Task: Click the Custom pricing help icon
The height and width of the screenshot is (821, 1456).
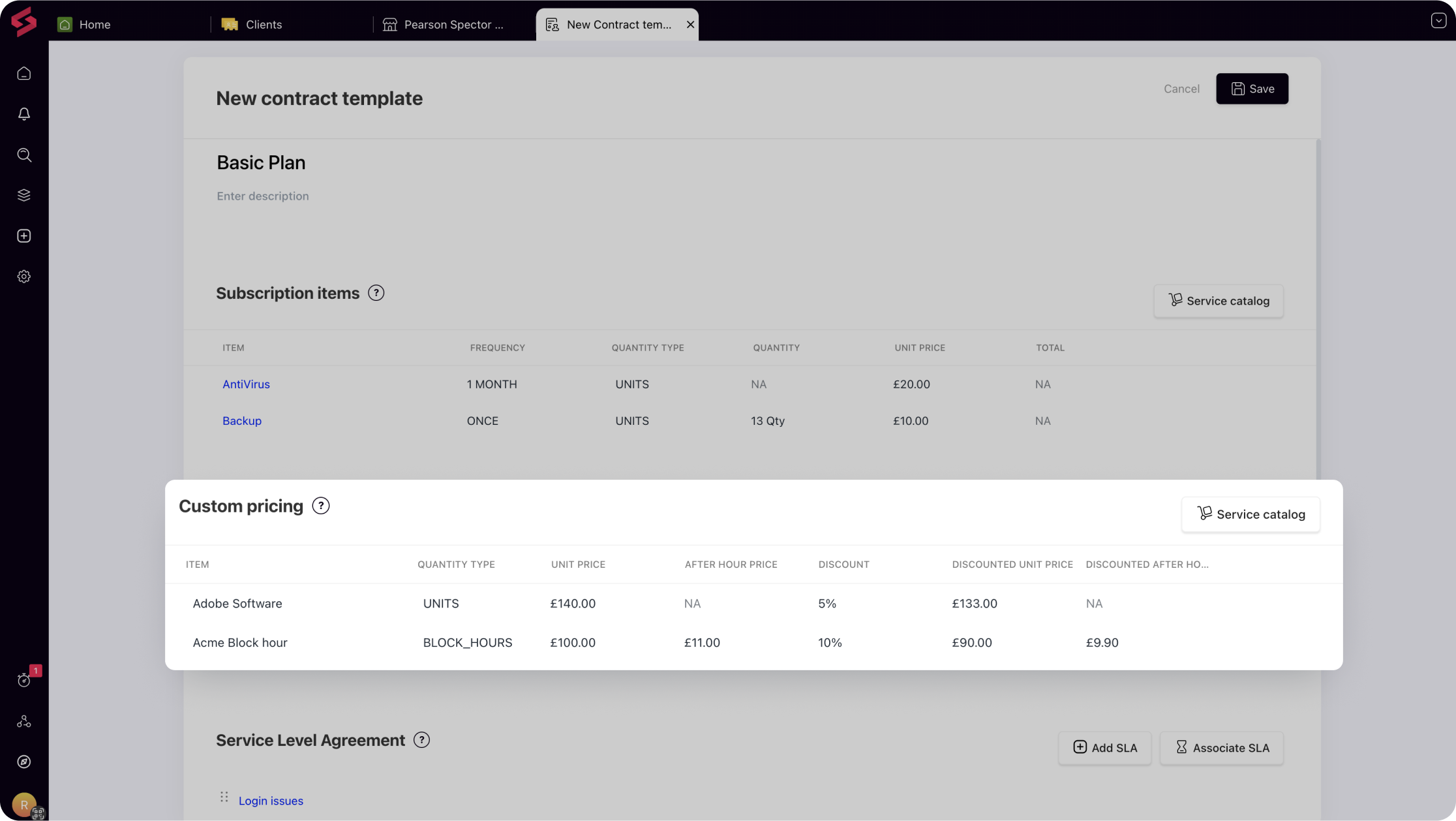Action: (320, 505)
